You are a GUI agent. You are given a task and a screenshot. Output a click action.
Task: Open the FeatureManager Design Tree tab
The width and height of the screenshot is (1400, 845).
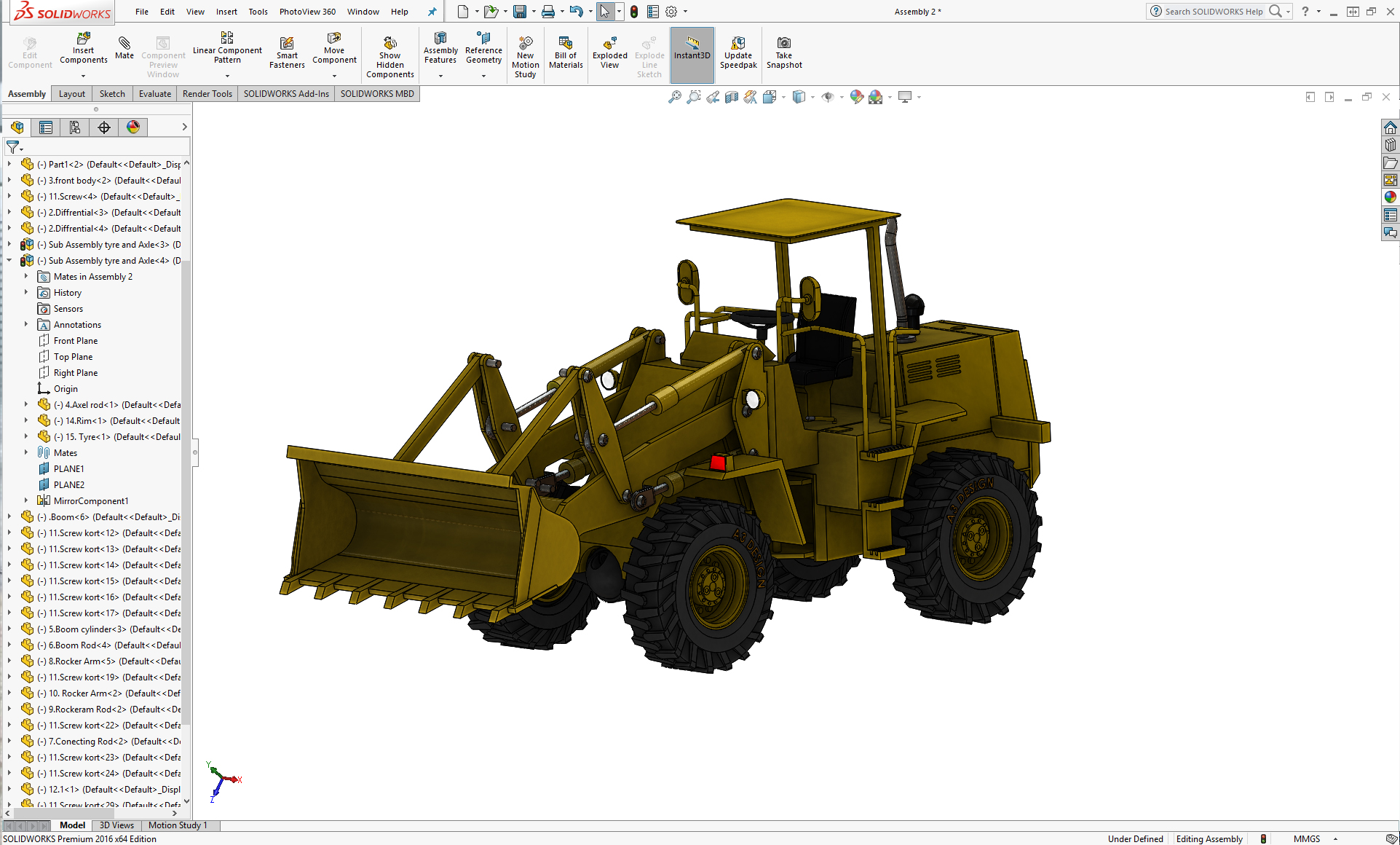pyautogui.click(x=17, y=127)
